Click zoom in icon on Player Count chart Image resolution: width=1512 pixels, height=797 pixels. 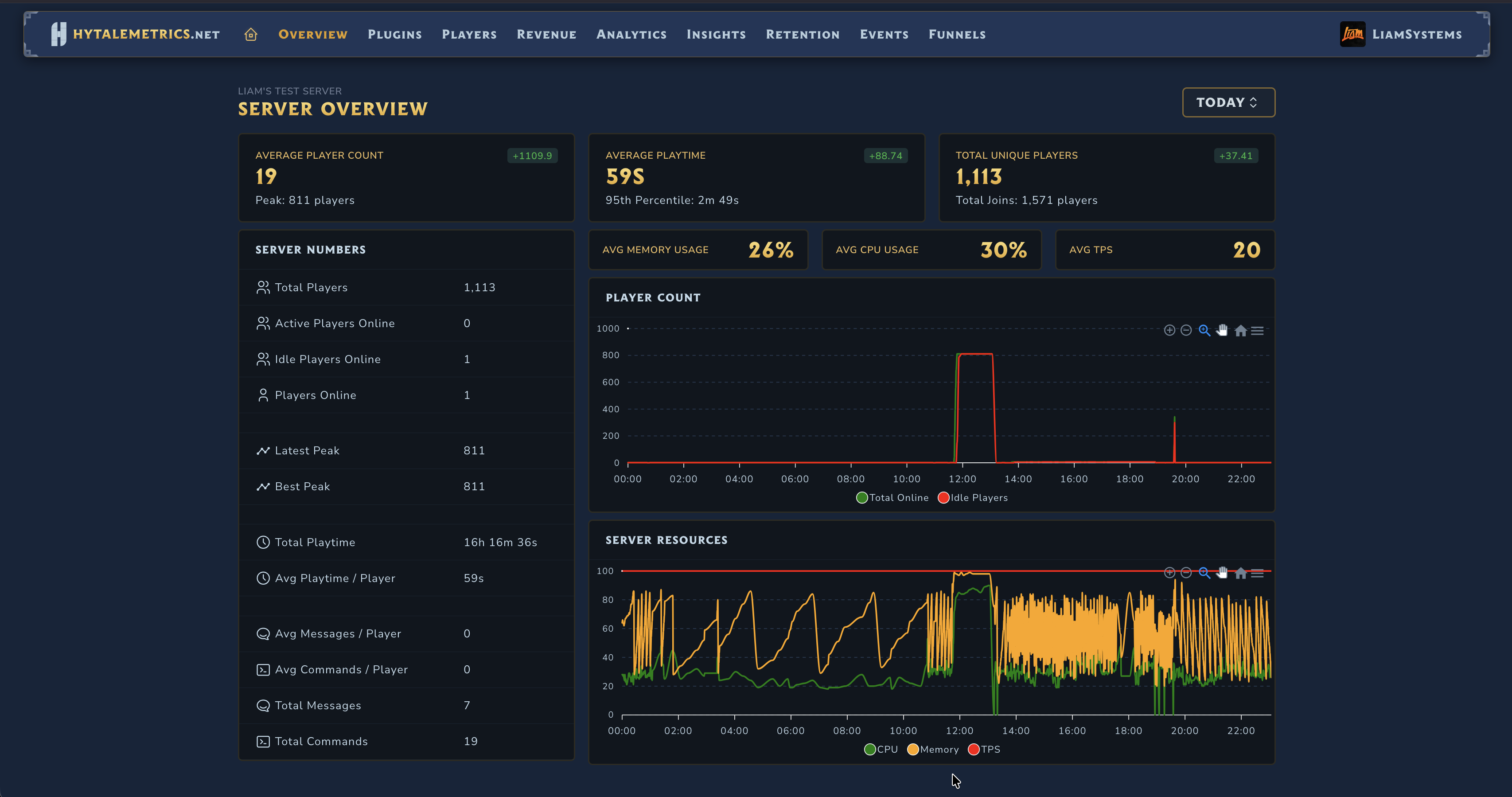1169,330
